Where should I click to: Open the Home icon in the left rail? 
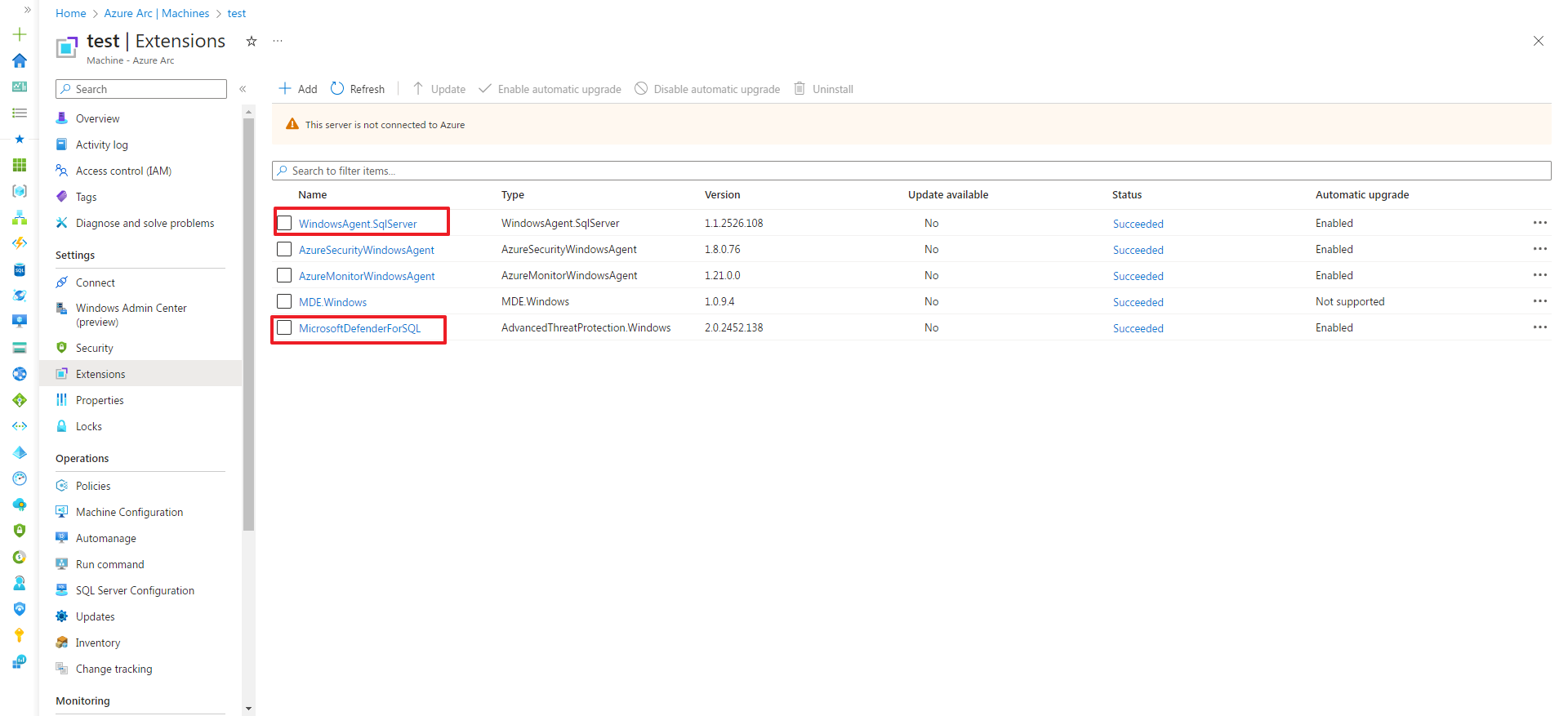pyautogui.click(x=20, y=60)
